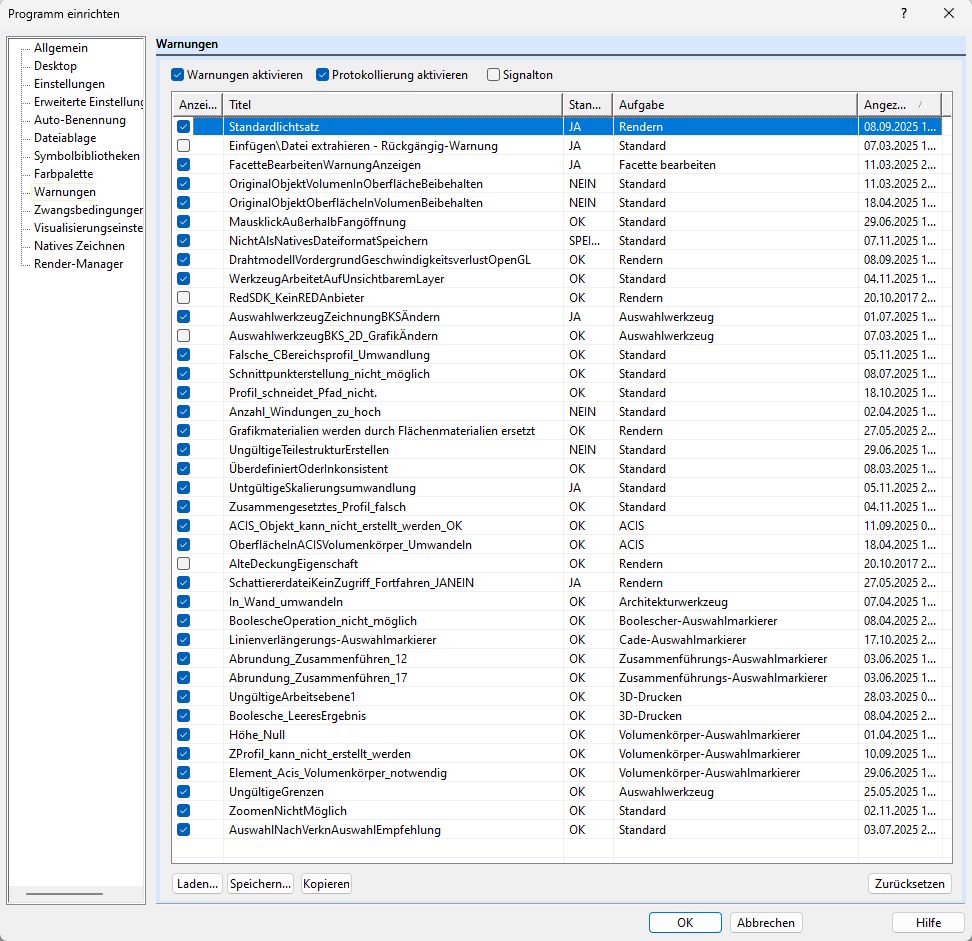This screenshot has width=972, height=941.
Task: Tick the RedSDK_KeinREDAnbieter row checkbox
Action: point(183,298)
